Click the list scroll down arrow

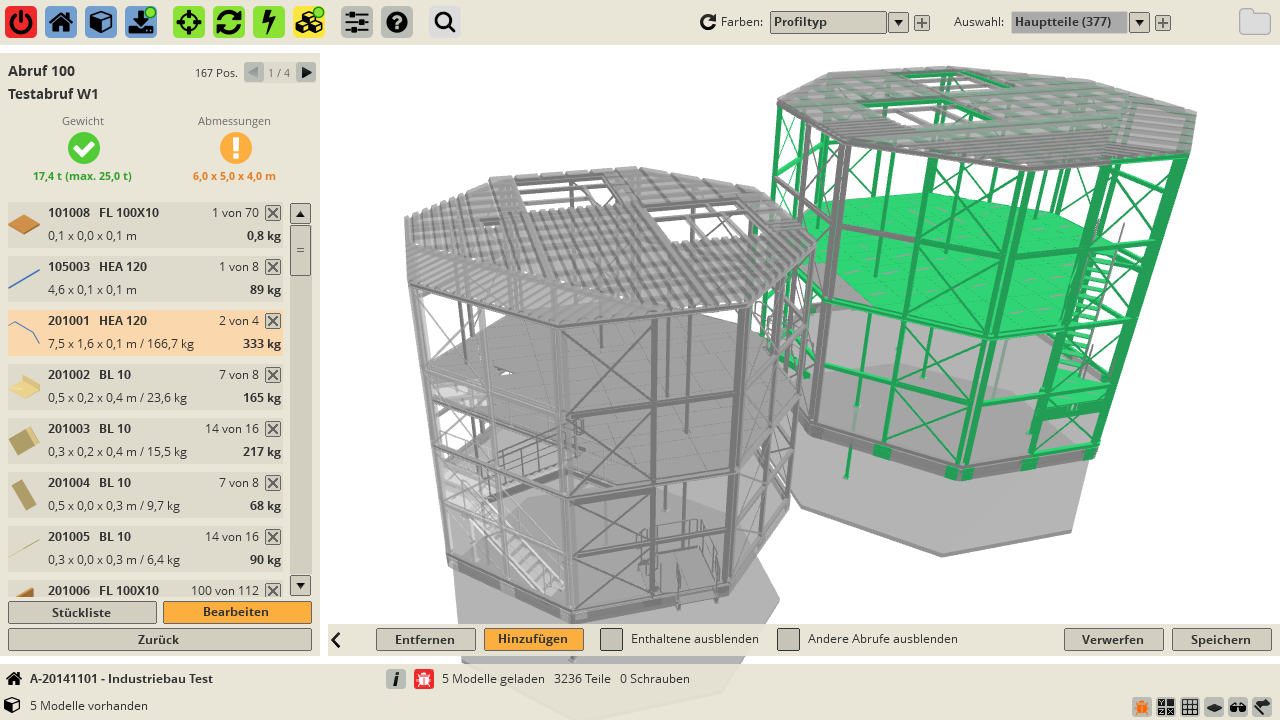(x=300, y=586)
